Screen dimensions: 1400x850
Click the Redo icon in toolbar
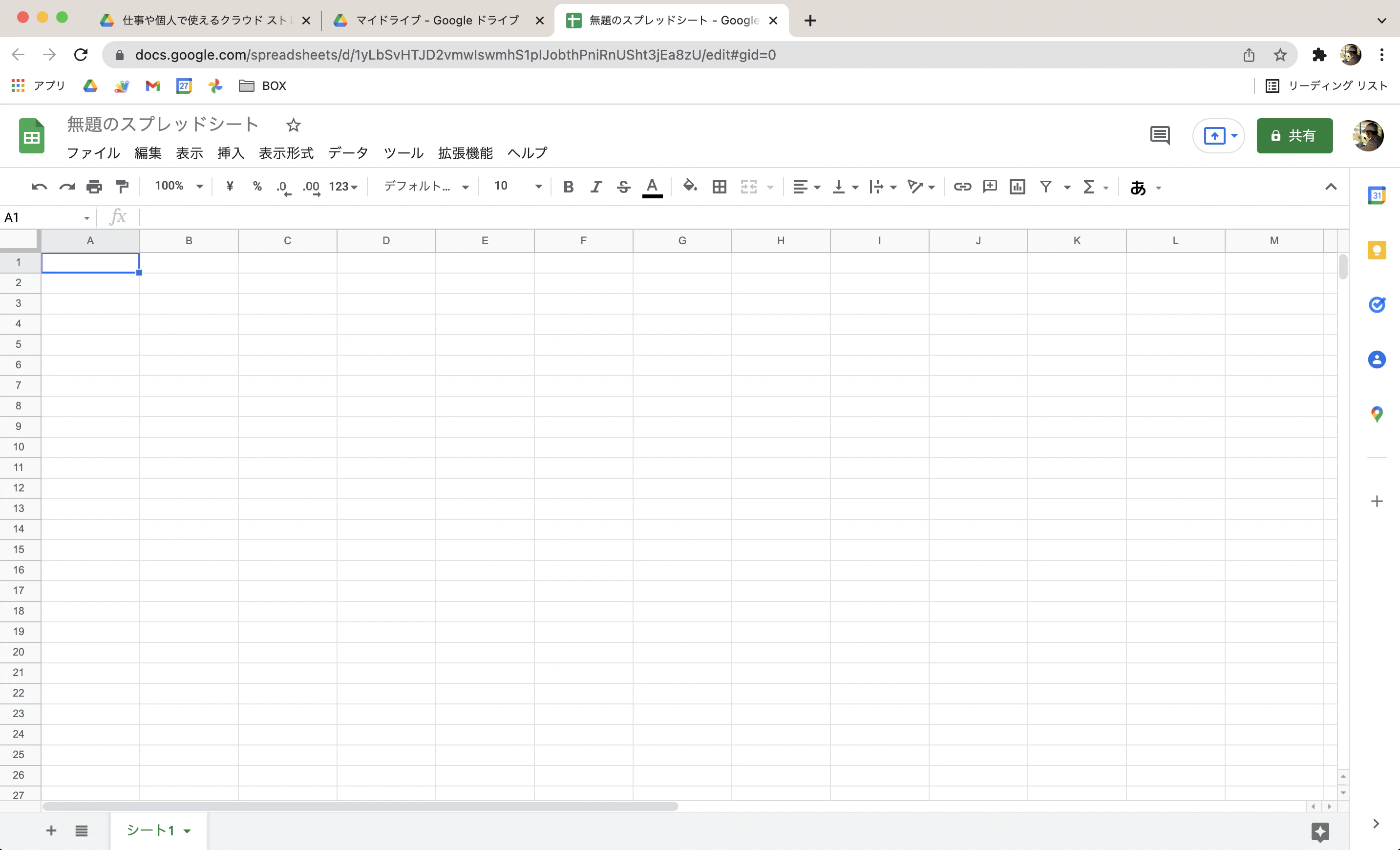tap(67, 186)
